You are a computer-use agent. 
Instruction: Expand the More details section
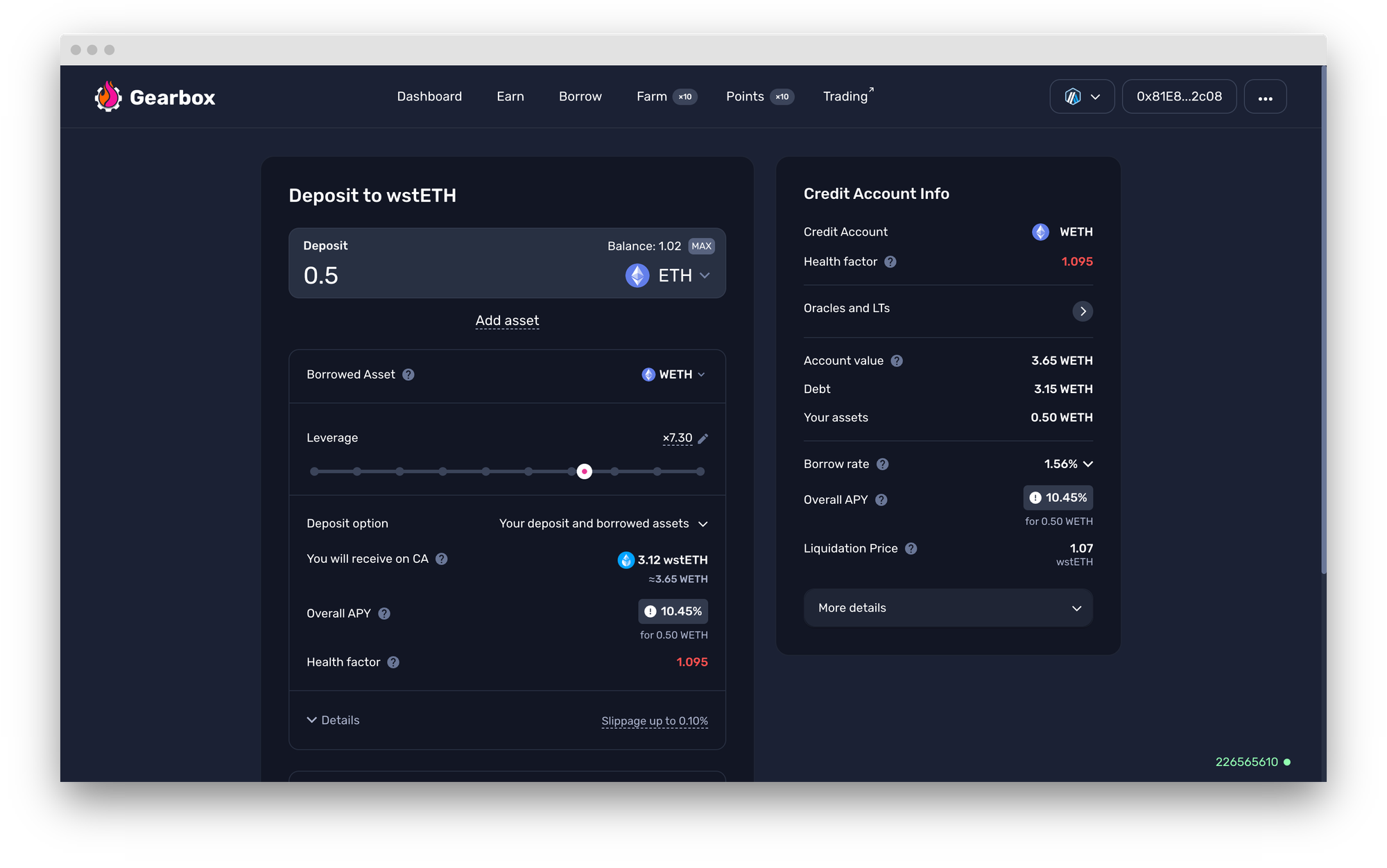coord(947,608)
